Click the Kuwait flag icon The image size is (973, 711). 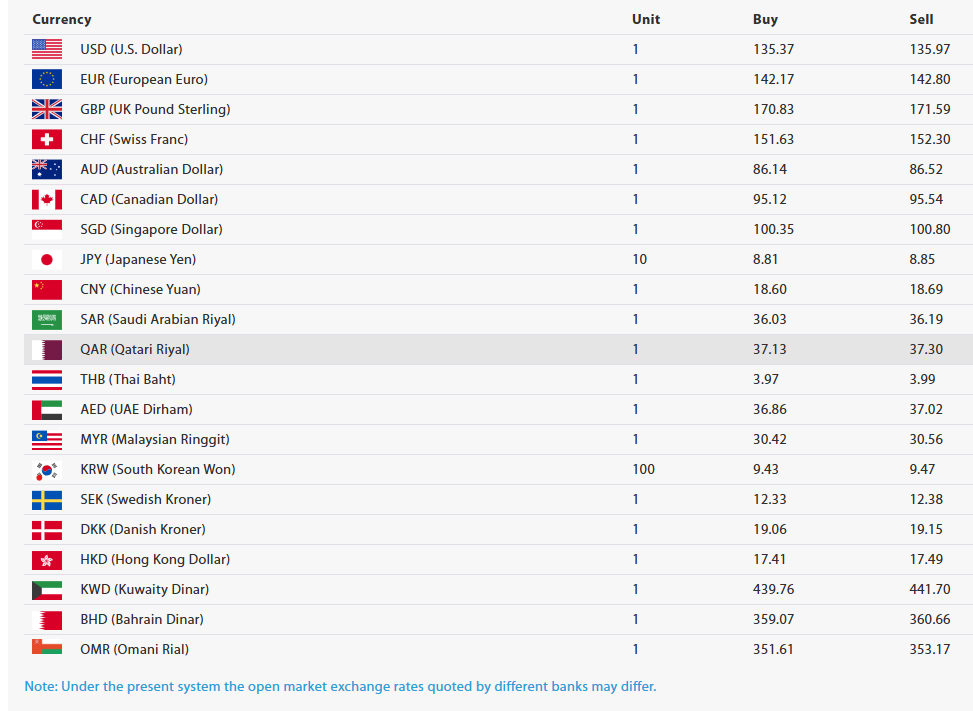47,589
